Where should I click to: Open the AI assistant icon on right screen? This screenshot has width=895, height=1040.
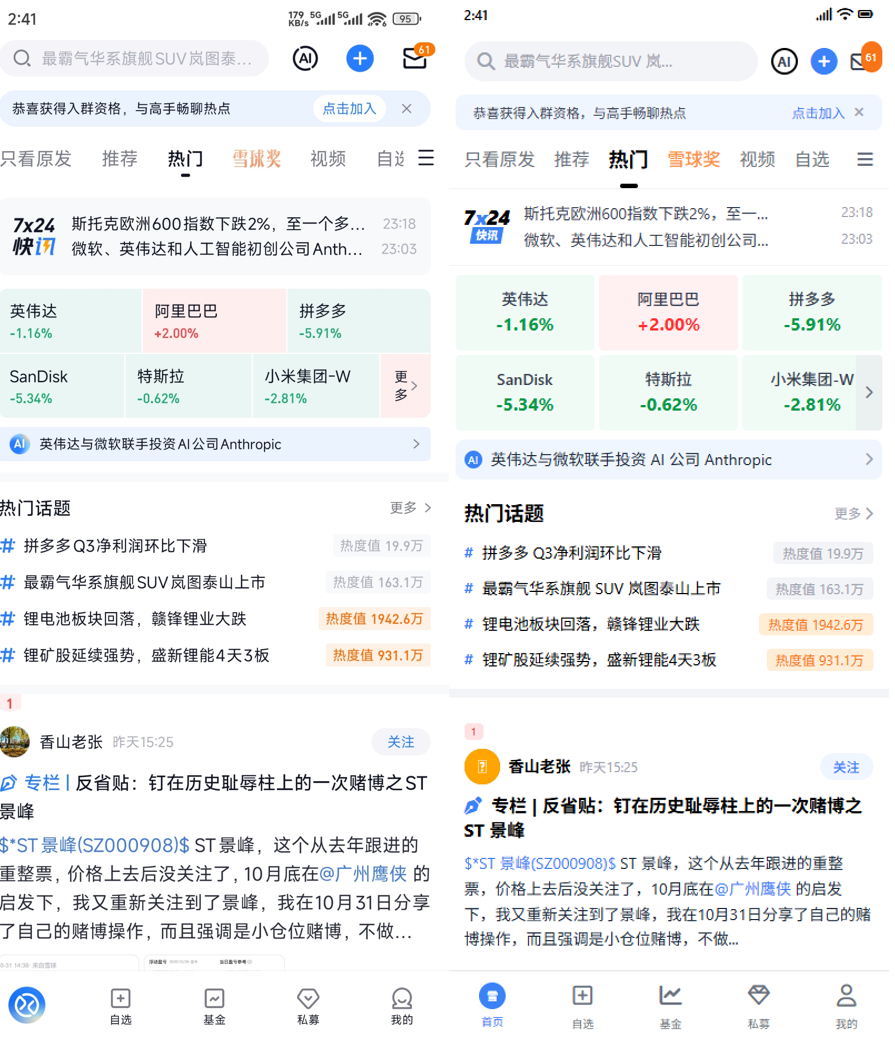pyautogui.click(x=784, y=62)
